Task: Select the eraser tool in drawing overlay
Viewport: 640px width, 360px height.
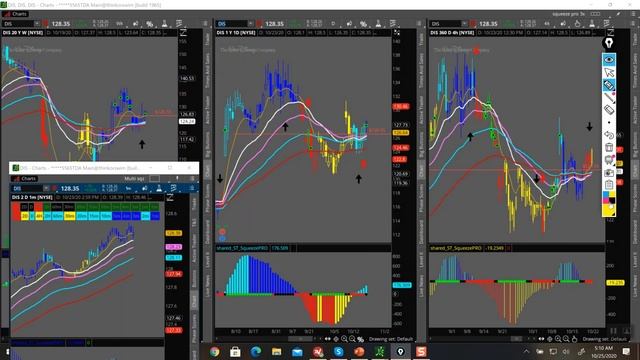Action: coord(609,110)
